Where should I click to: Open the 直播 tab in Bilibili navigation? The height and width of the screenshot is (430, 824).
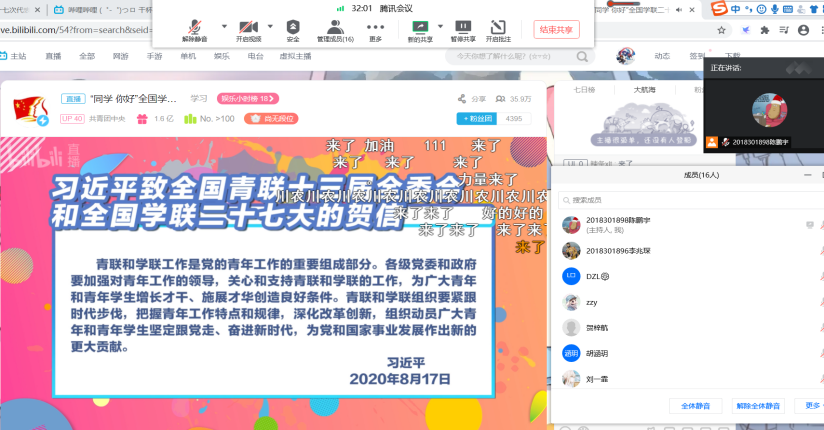coord(53,56)
